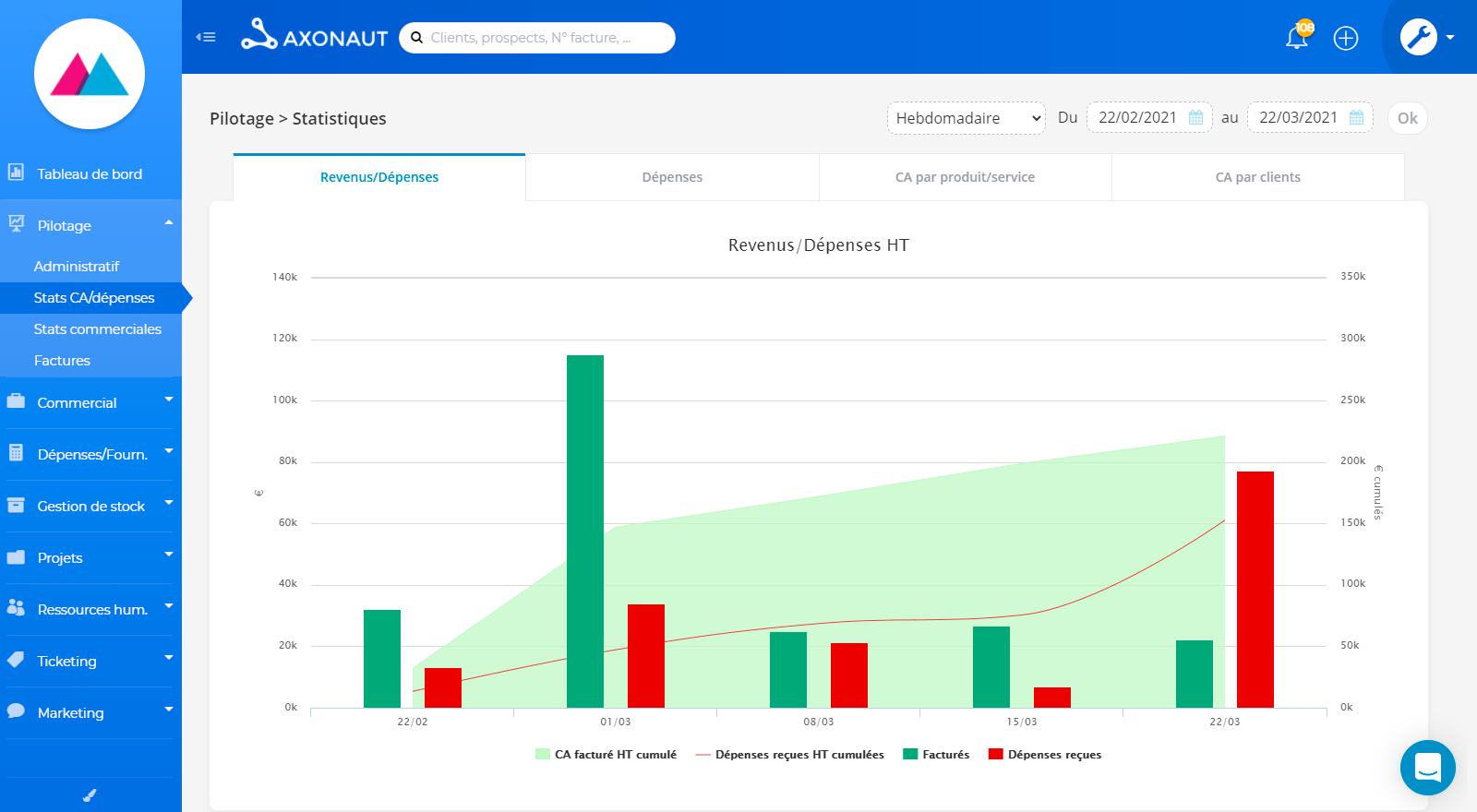The height and width of the screenshot is (812, 1477).
Task: Click the calendar icon in end date field
Action: coord(1357,118)
